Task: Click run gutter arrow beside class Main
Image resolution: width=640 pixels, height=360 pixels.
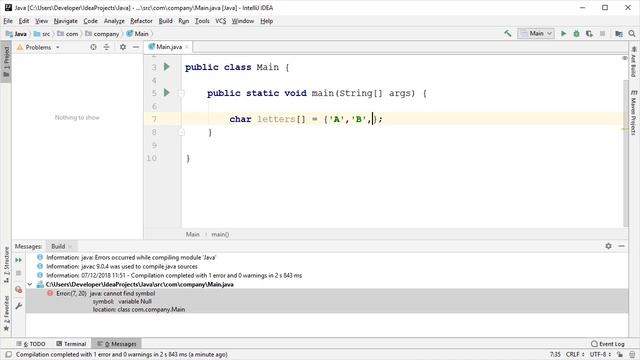Action: click(167, 67)
